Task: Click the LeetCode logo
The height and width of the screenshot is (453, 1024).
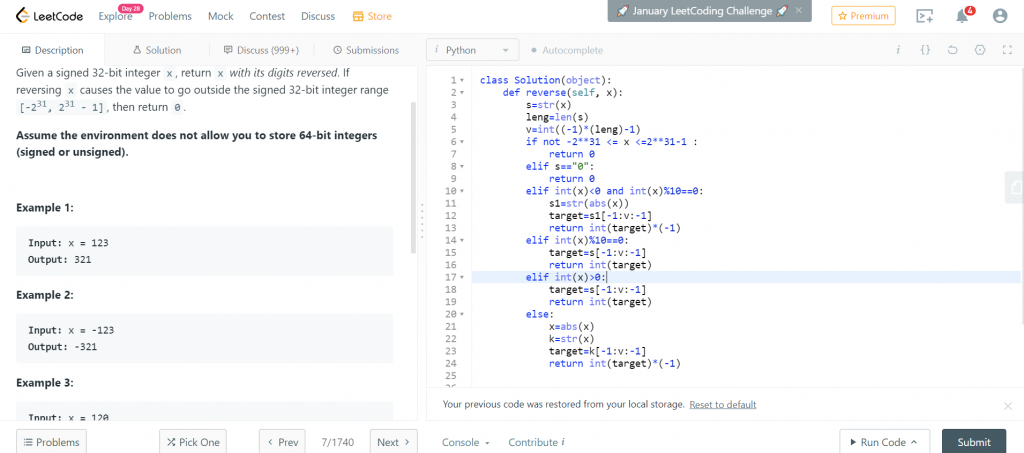Action: [49, 16]
